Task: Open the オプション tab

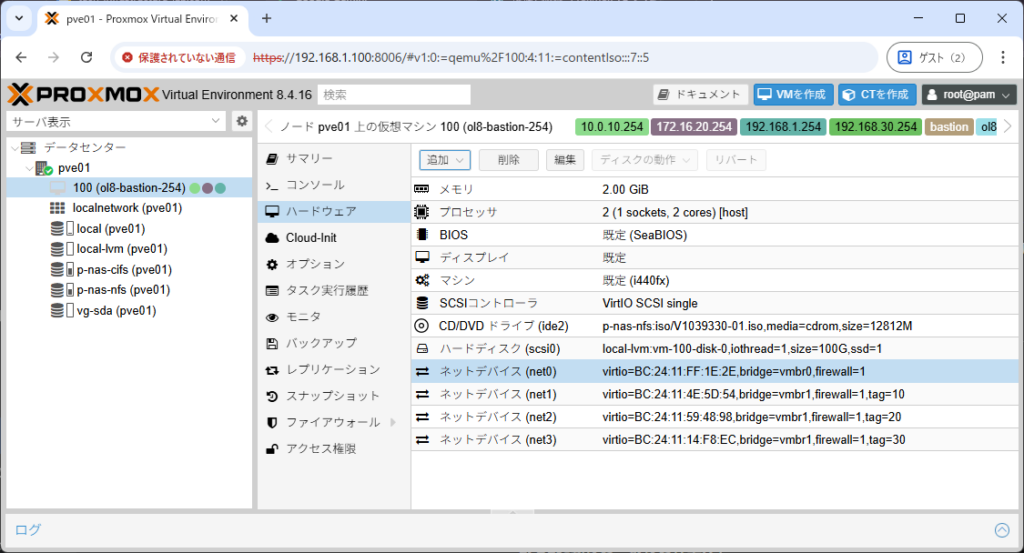Action: (x=334, y=264)
